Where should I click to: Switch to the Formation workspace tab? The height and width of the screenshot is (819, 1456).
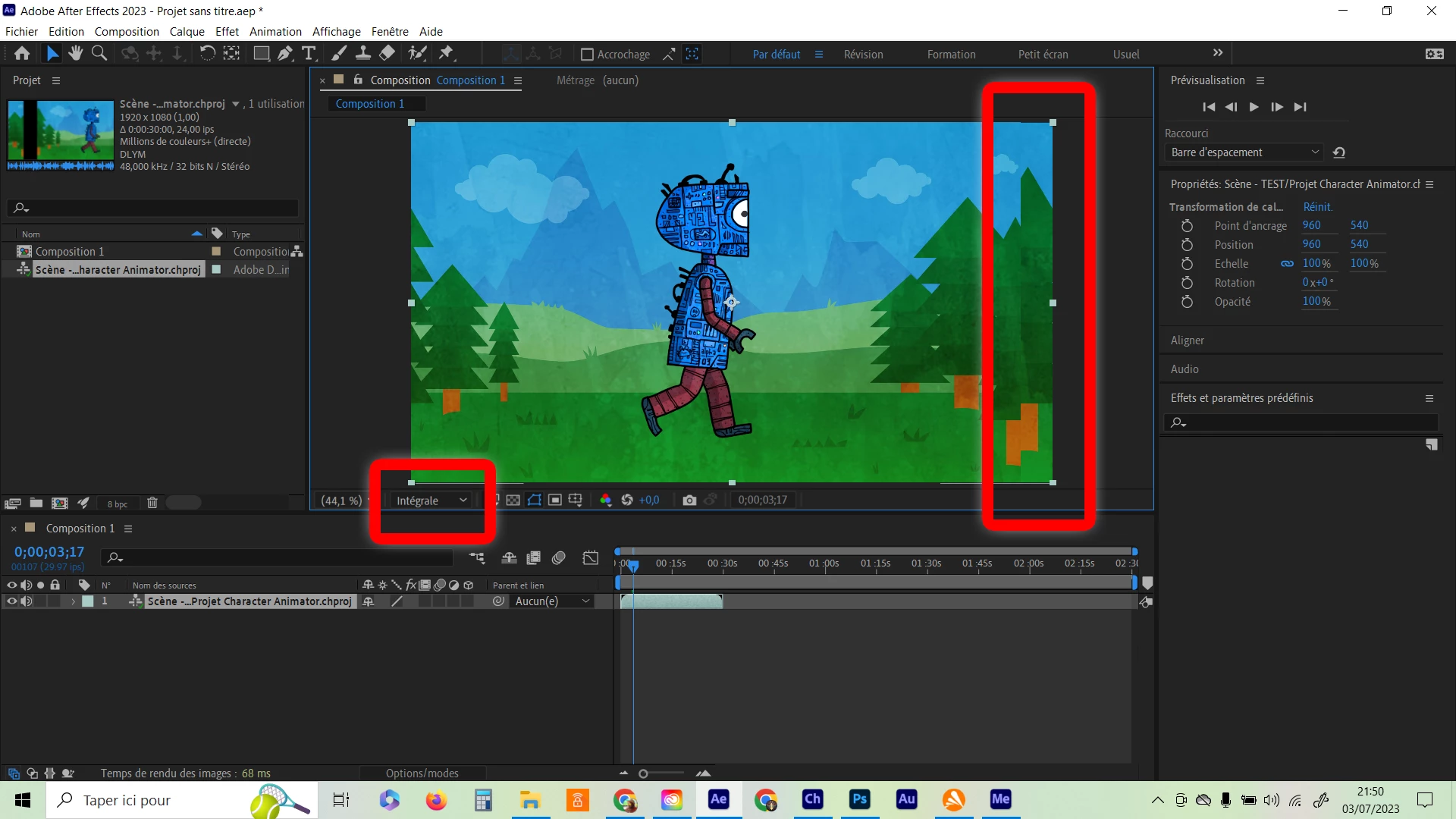tap(951, 55)
